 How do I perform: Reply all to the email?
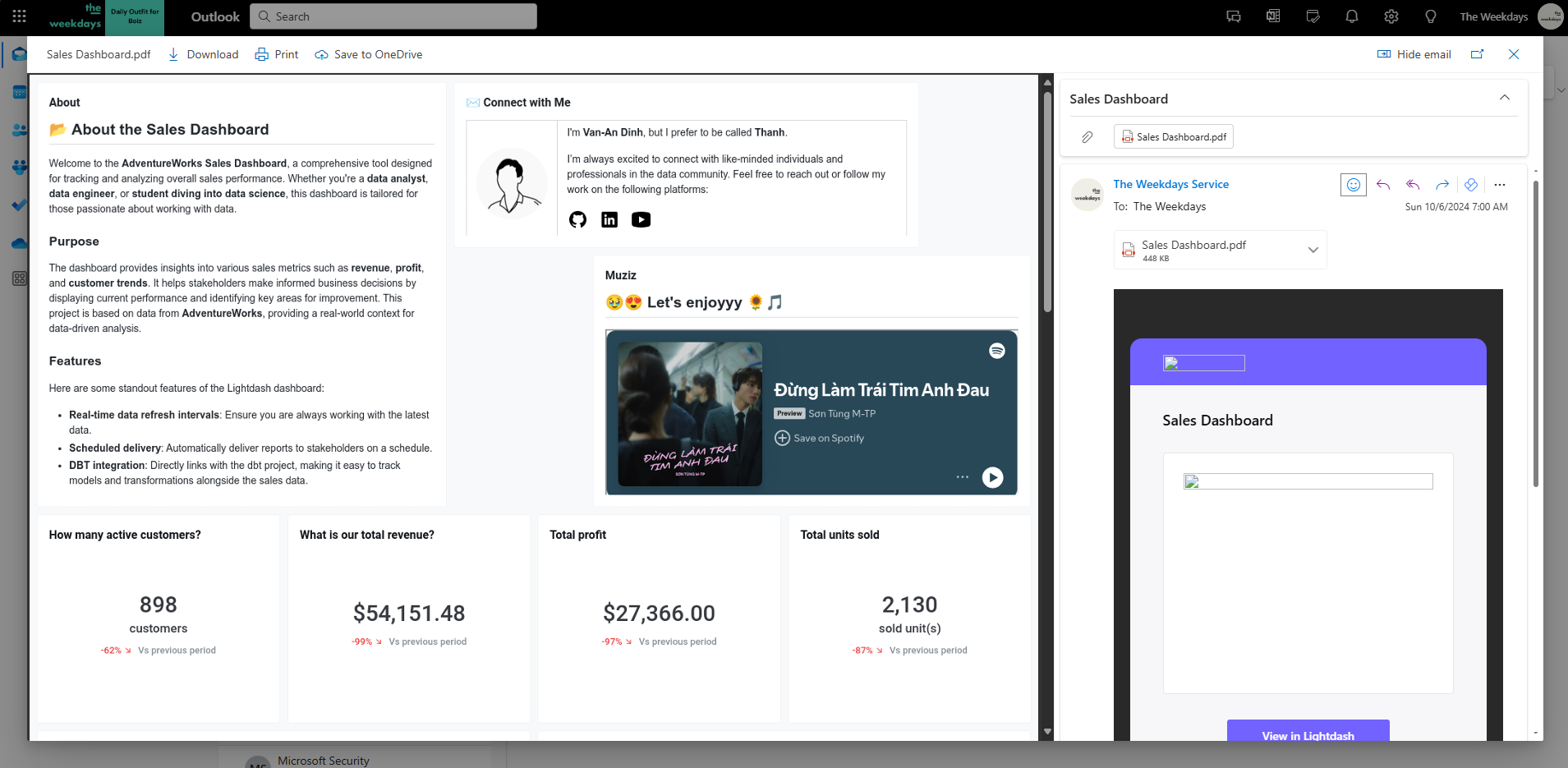[1413, 185]
